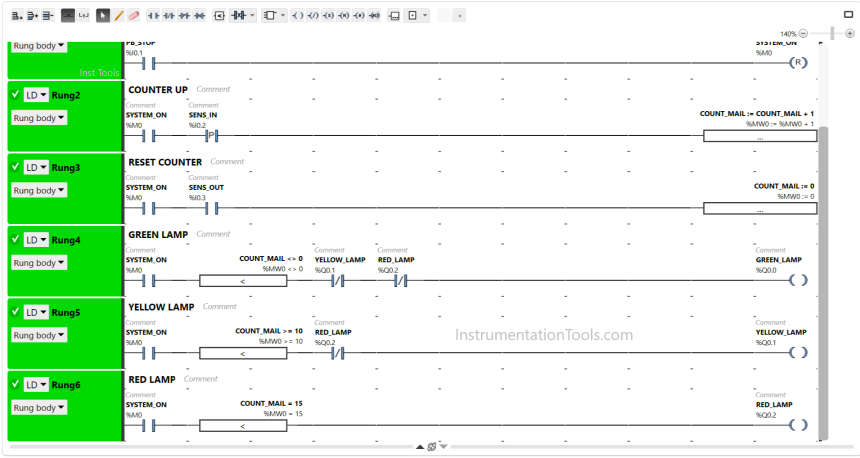The width and height of the screenshot is (860, 458).
Task: Select the RED_LAMP output coil in Rung6
Action: [798, 425]
